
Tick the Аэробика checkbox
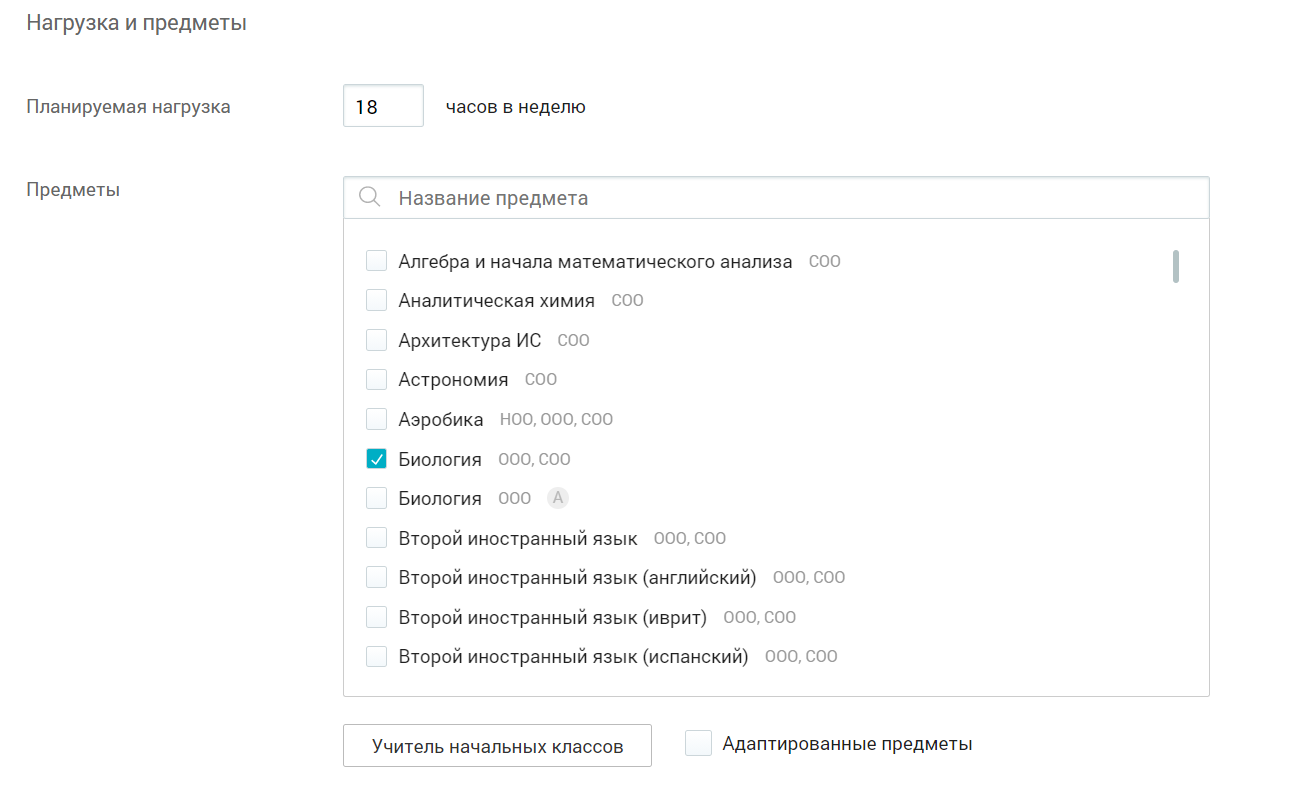coord(376,419)
